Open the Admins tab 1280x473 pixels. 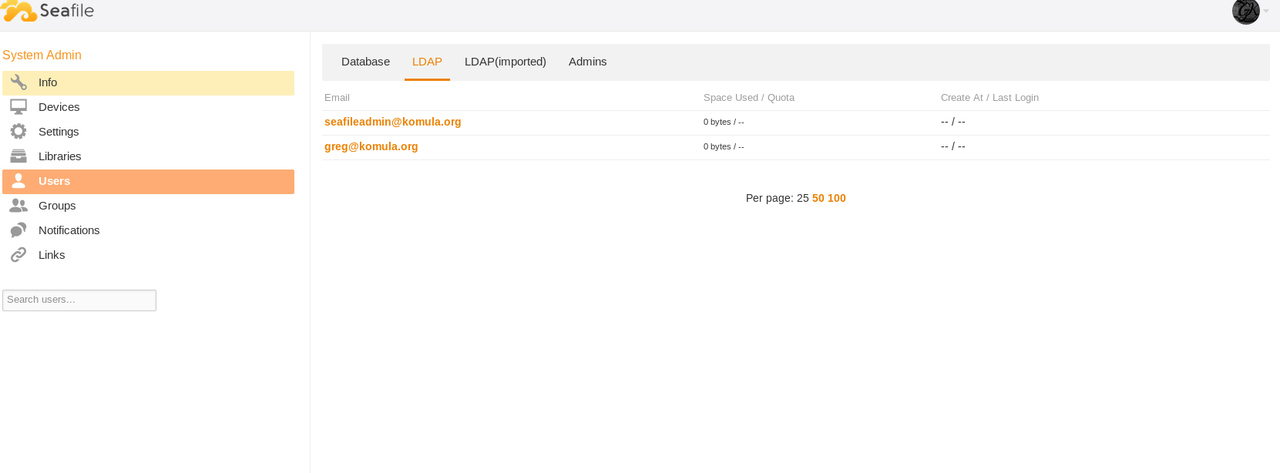(587, 62)
